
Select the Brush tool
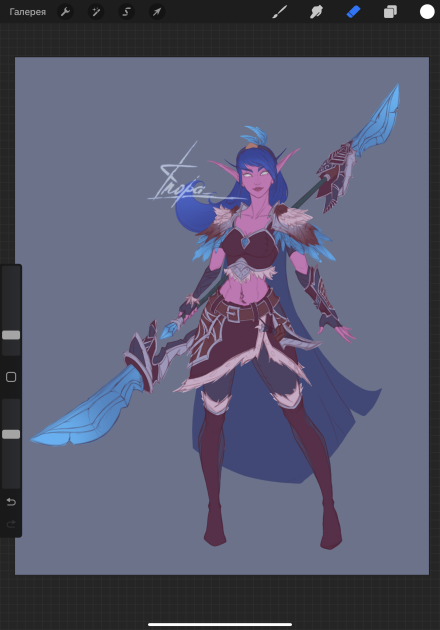(x=280, y=12)
